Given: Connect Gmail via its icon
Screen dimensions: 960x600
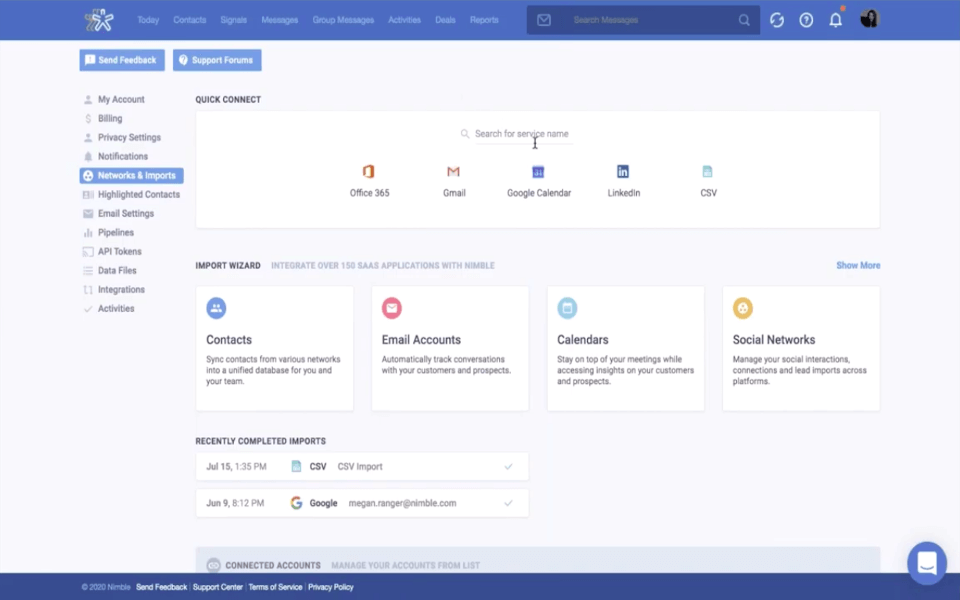Looking at the screenshot, I should (453, 171).
